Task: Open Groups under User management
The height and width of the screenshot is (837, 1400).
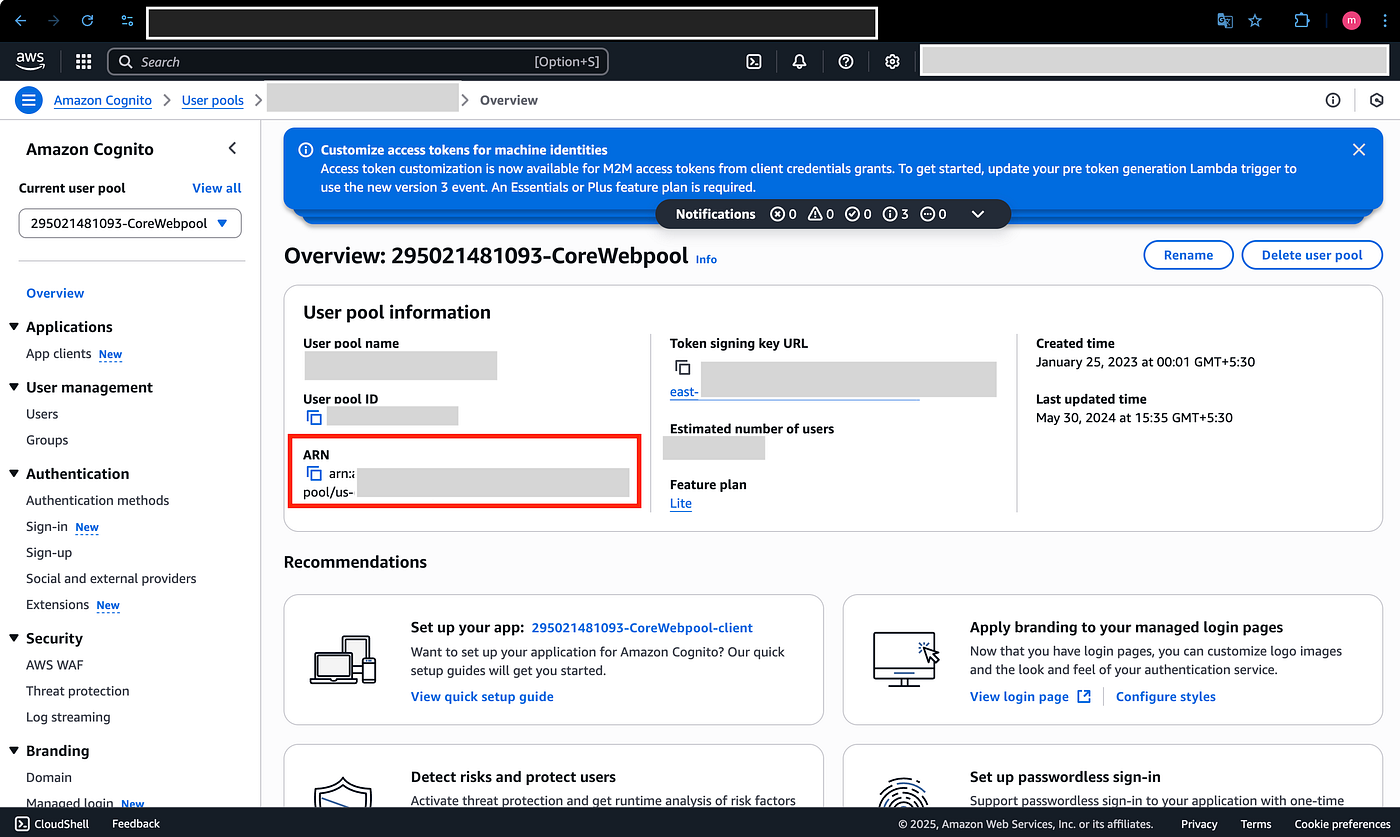Action: click(x=47, y=440)
